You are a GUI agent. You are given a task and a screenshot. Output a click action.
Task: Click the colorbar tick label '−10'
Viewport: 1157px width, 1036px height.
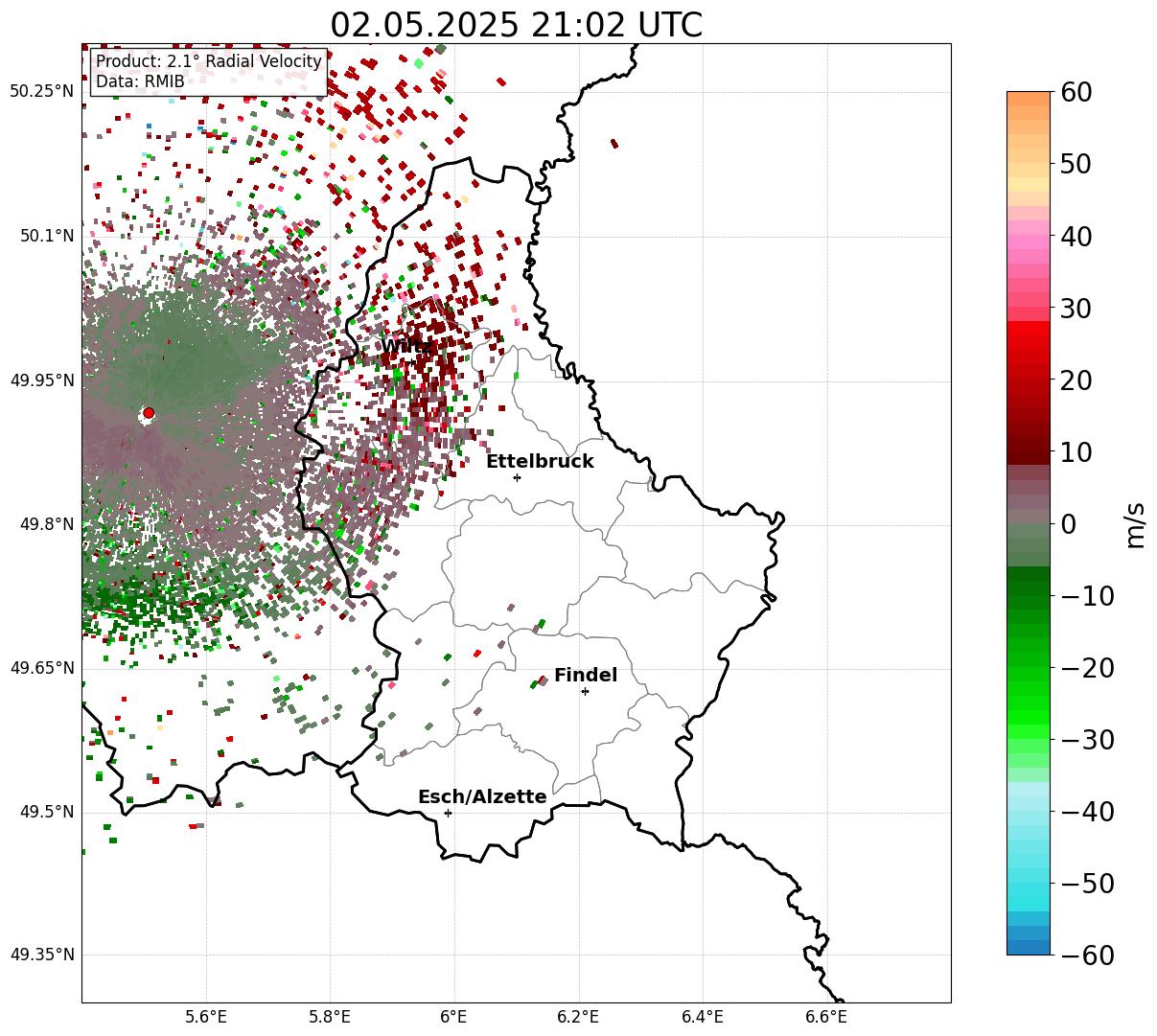[x=1088, y=596]
